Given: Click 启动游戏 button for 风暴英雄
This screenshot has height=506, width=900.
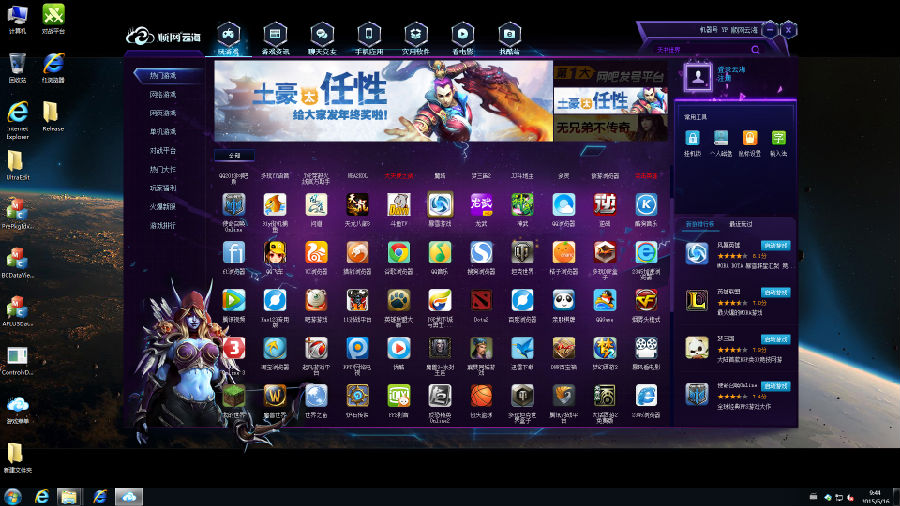Looking at the screenshot, I should tap(775, 244).
